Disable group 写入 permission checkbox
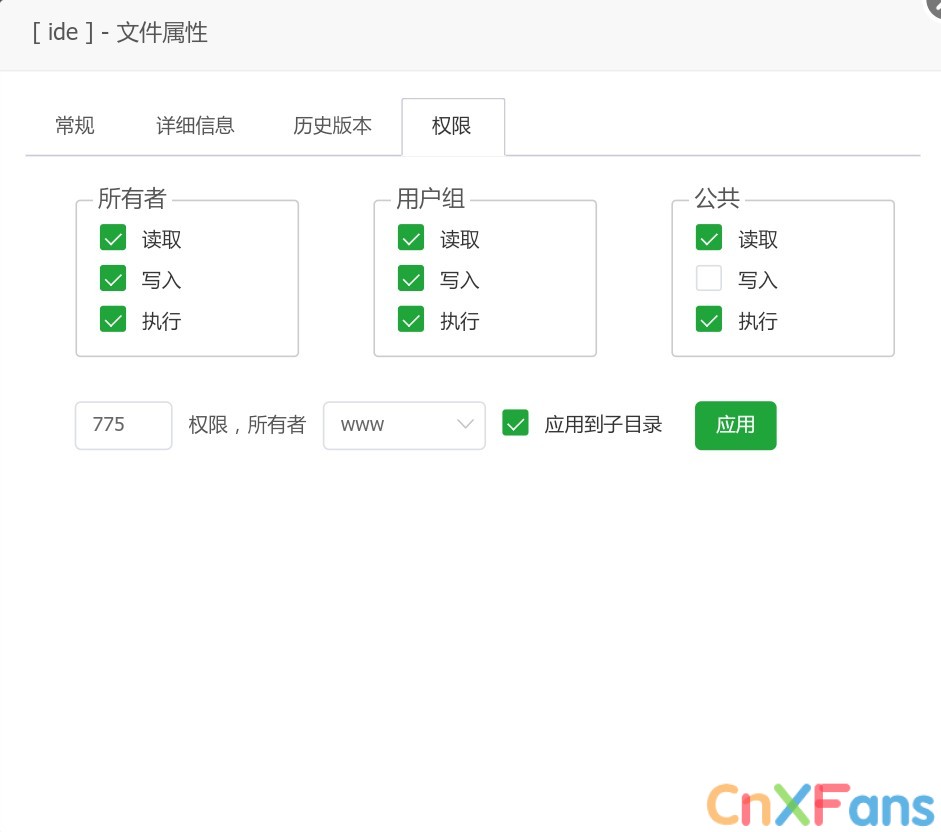The height and width of the screenshot is (832, 941). pyautogui.click(x=411, y=279)
